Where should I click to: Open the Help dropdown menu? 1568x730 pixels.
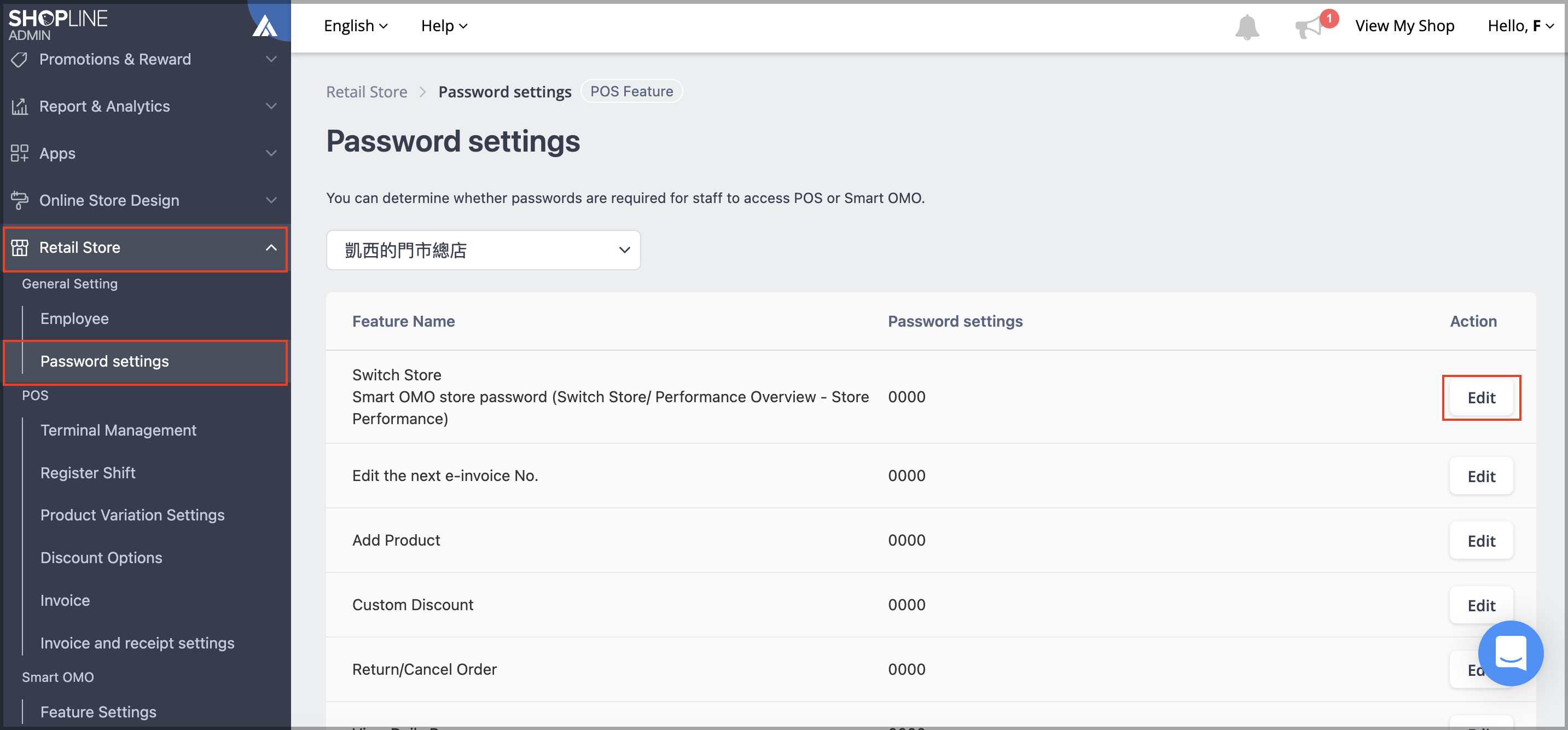(x=444, y=26)
